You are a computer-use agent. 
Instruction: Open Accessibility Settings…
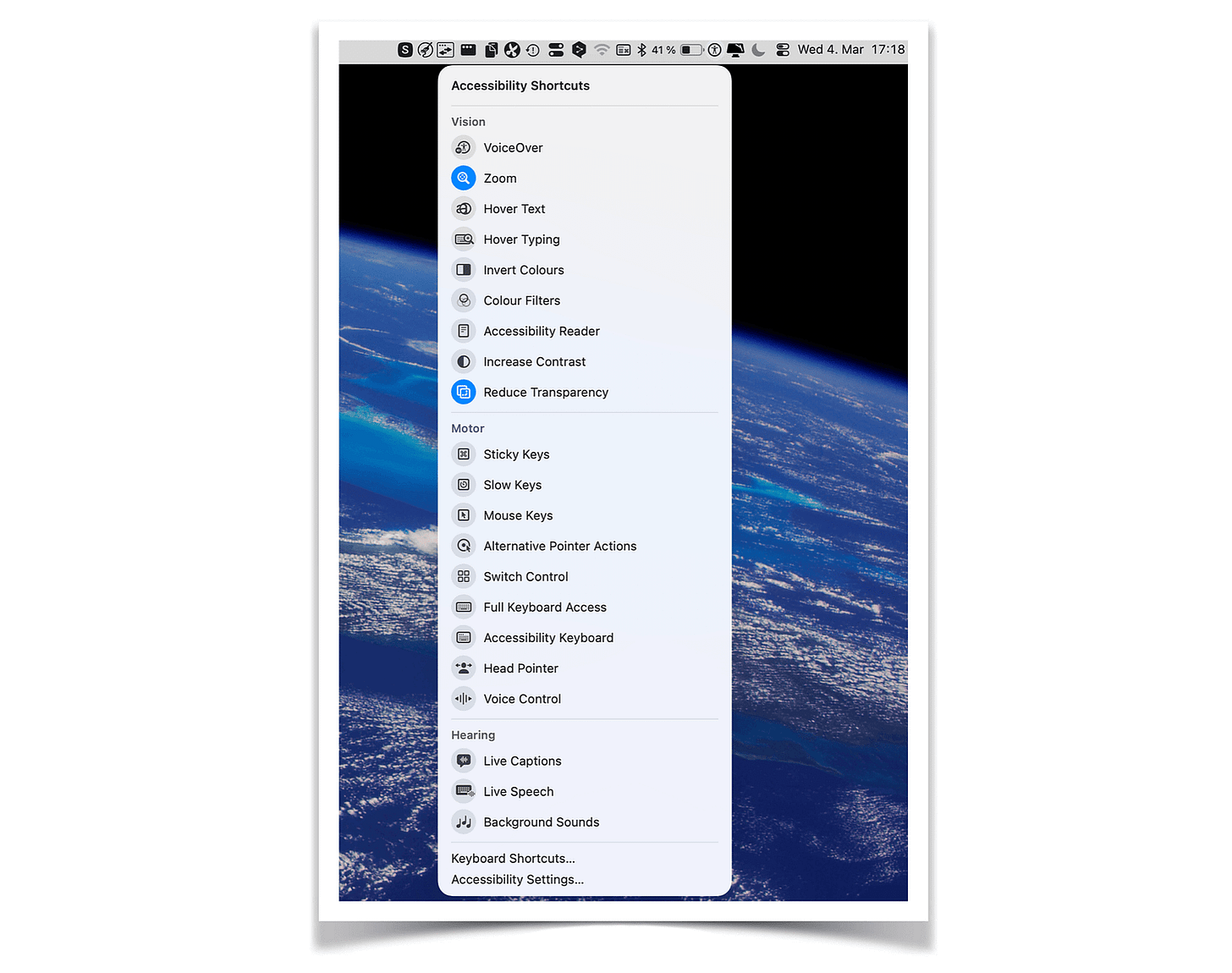[517, 880]
